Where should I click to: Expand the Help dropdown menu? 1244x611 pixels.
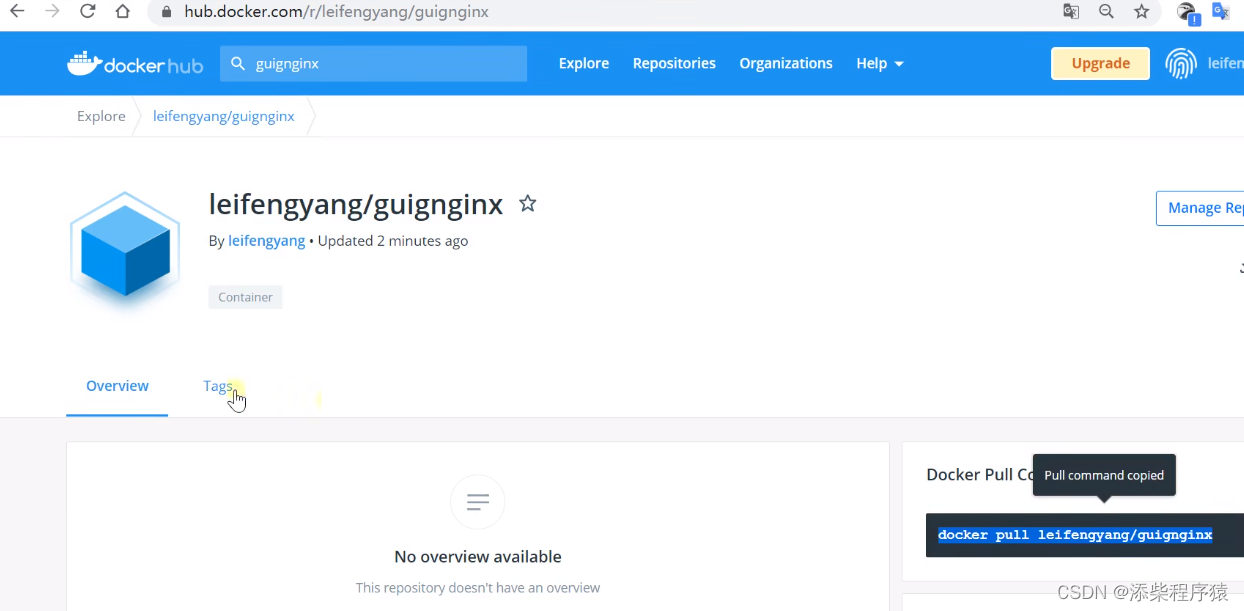coord(880,63)
